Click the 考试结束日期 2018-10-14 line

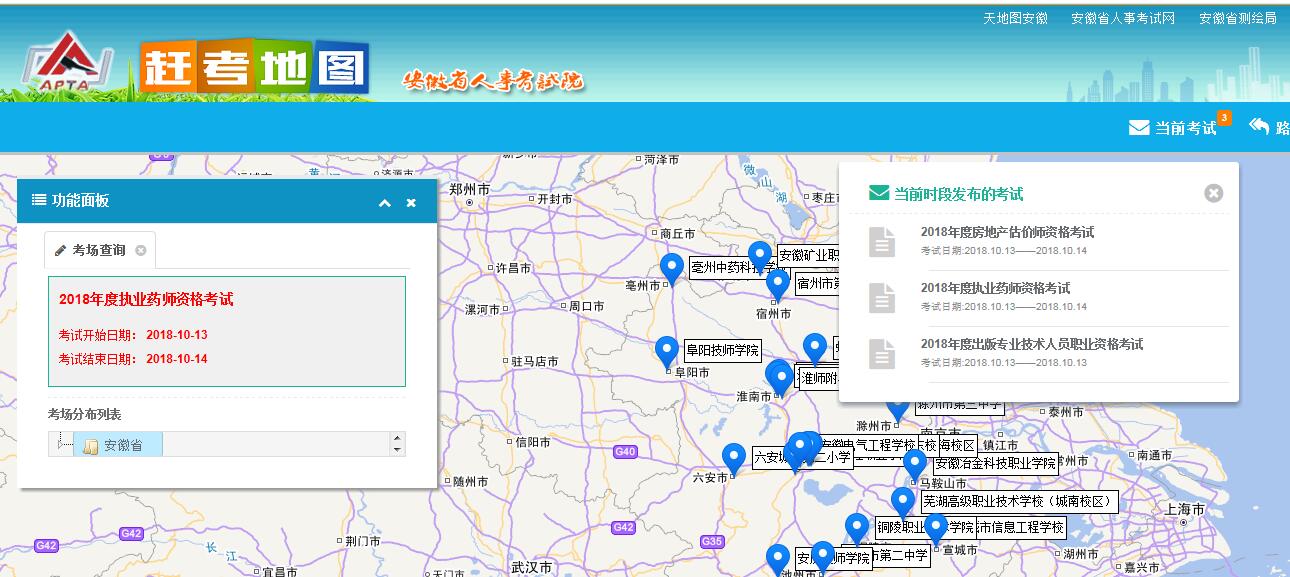click(133, 359)
